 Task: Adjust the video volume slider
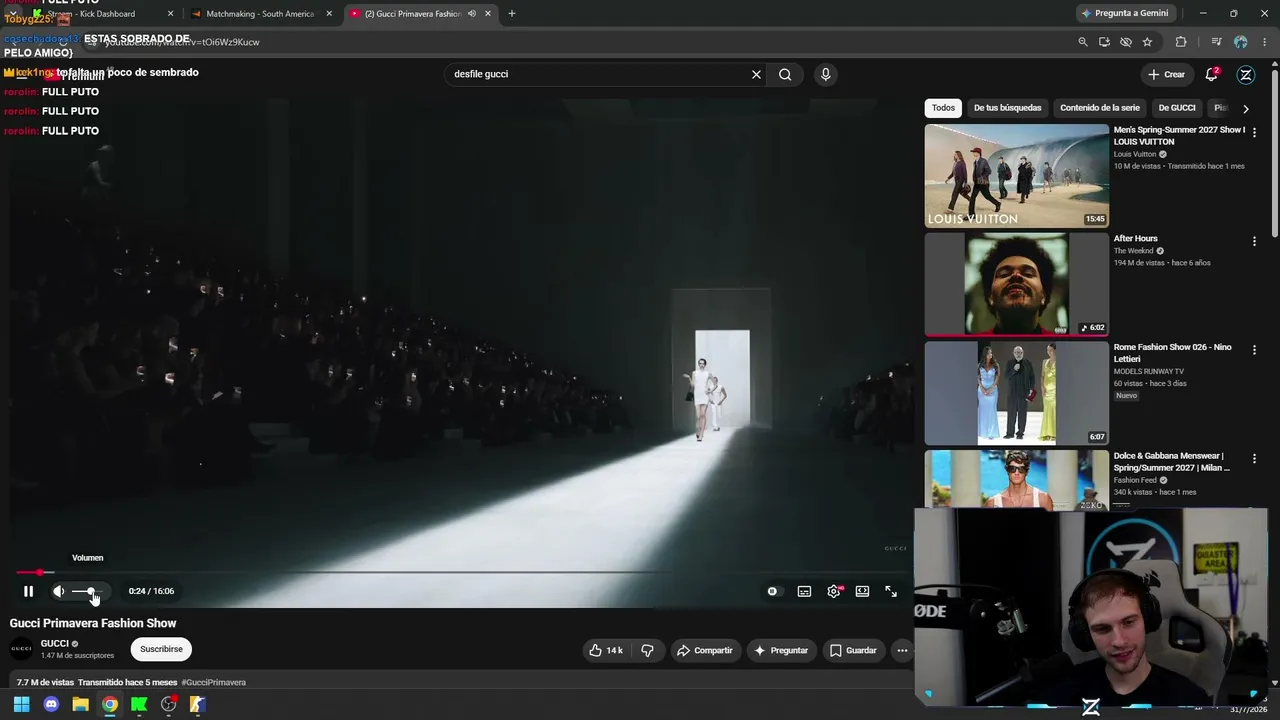pos(88,591)
